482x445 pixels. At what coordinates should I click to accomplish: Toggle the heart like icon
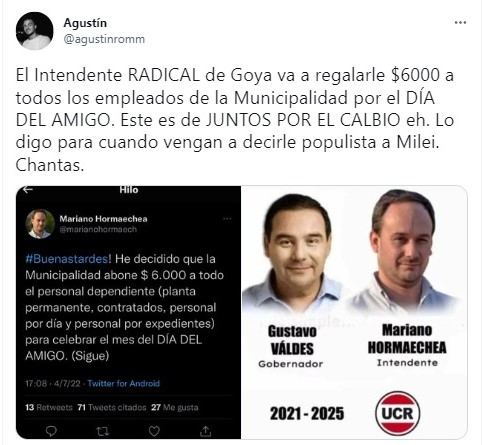click(x=154, y=431)
